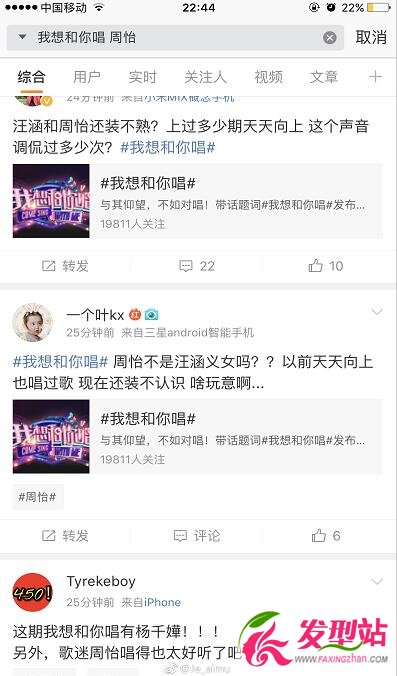
Task: Open the search type dropdown arrow
Action: [22, 38]
